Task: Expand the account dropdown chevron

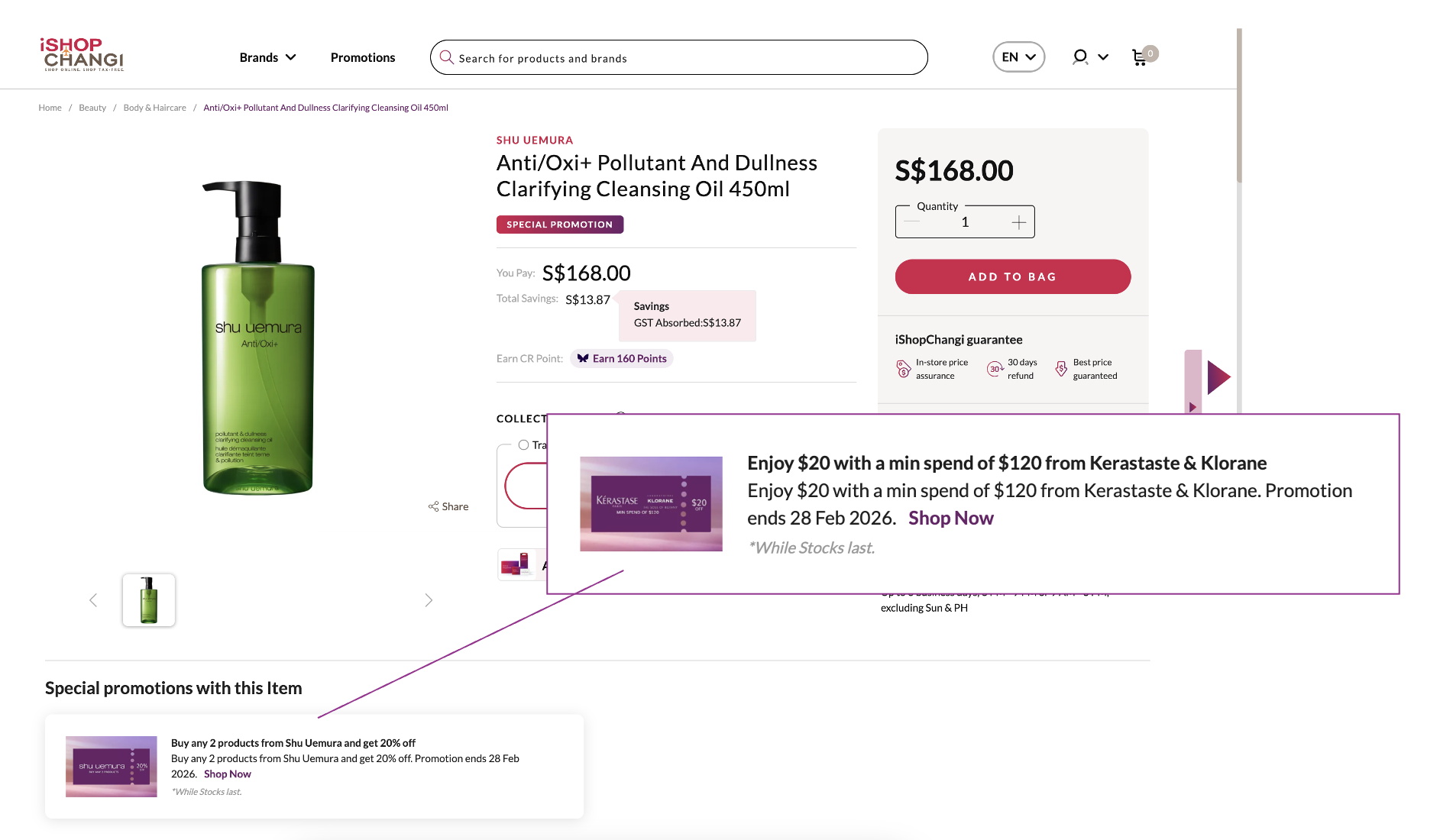Action: [1103, 57]
